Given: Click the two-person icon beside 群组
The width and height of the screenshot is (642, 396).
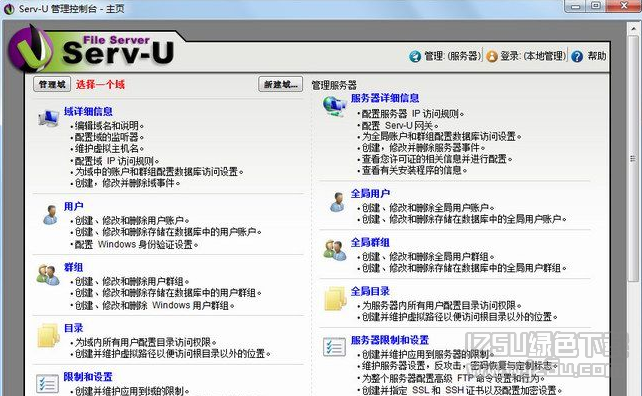Looking at the screenshot, I should [48, 275].
